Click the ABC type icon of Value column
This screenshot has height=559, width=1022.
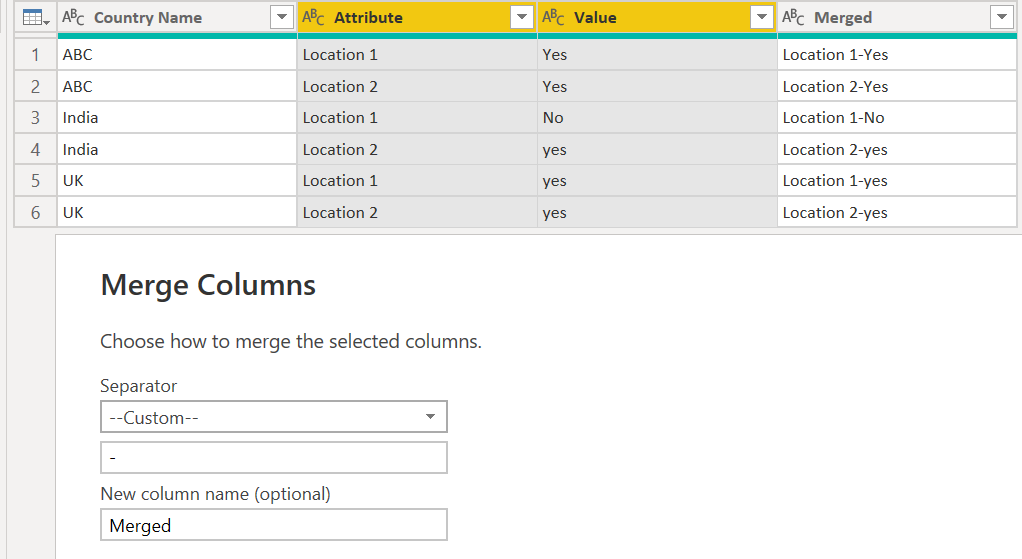pos(553,18)
